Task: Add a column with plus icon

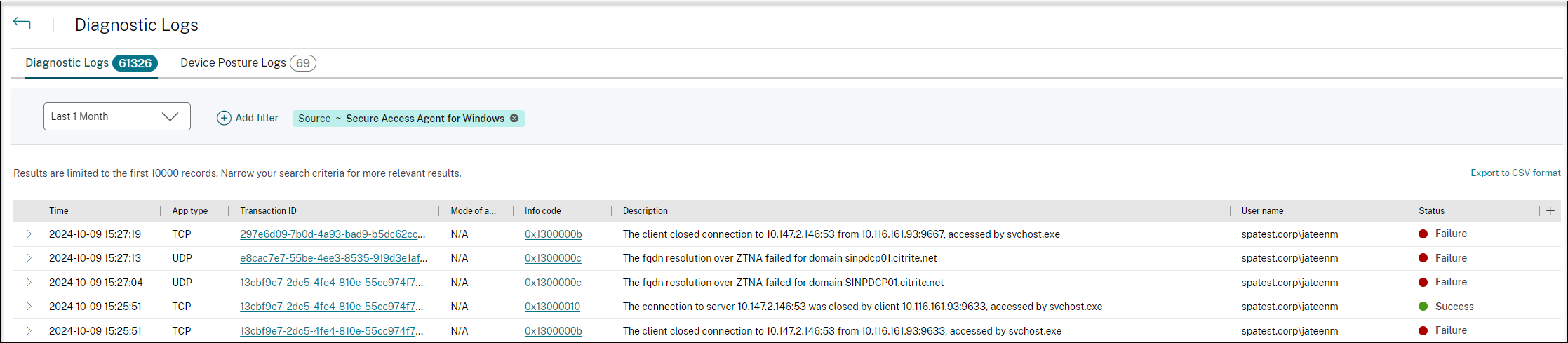Action: click(1550, 210)
